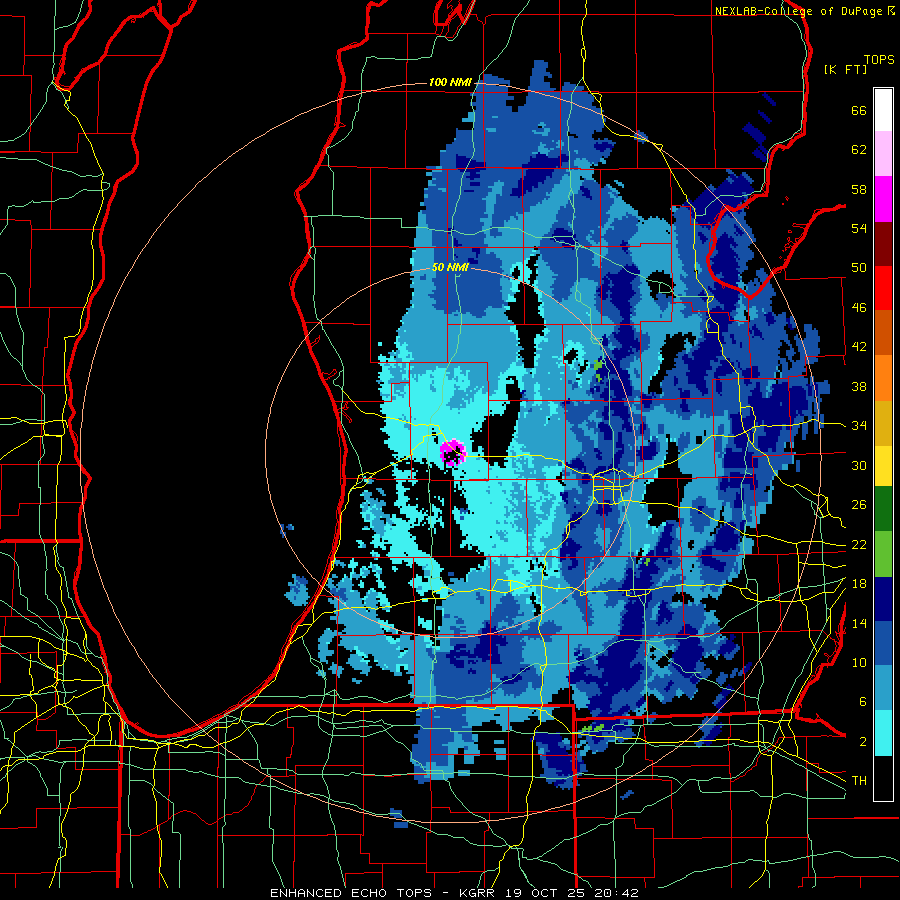Viewport: 900px width, 900px height.
Task: Click the 34 legend value label
Action: click(x=859, y=426)
